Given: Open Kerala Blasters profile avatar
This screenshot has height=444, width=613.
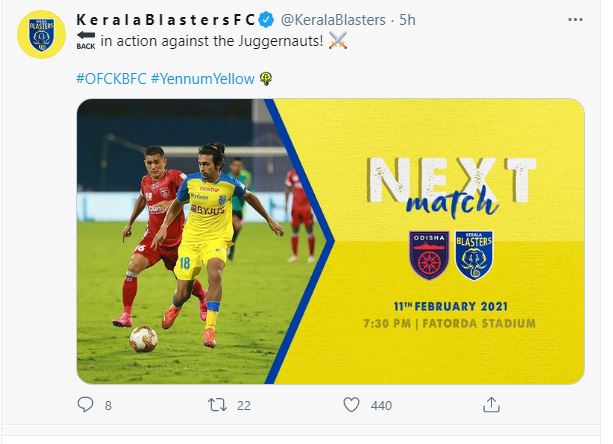Looking at the screenshot, I should tap(41, 35).
